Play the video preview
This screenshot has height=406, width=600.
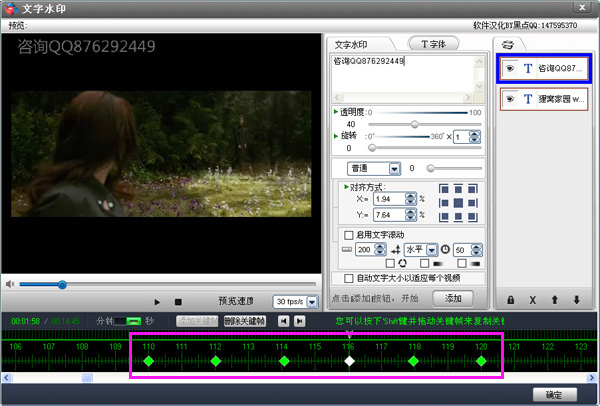tap(157, 302)
